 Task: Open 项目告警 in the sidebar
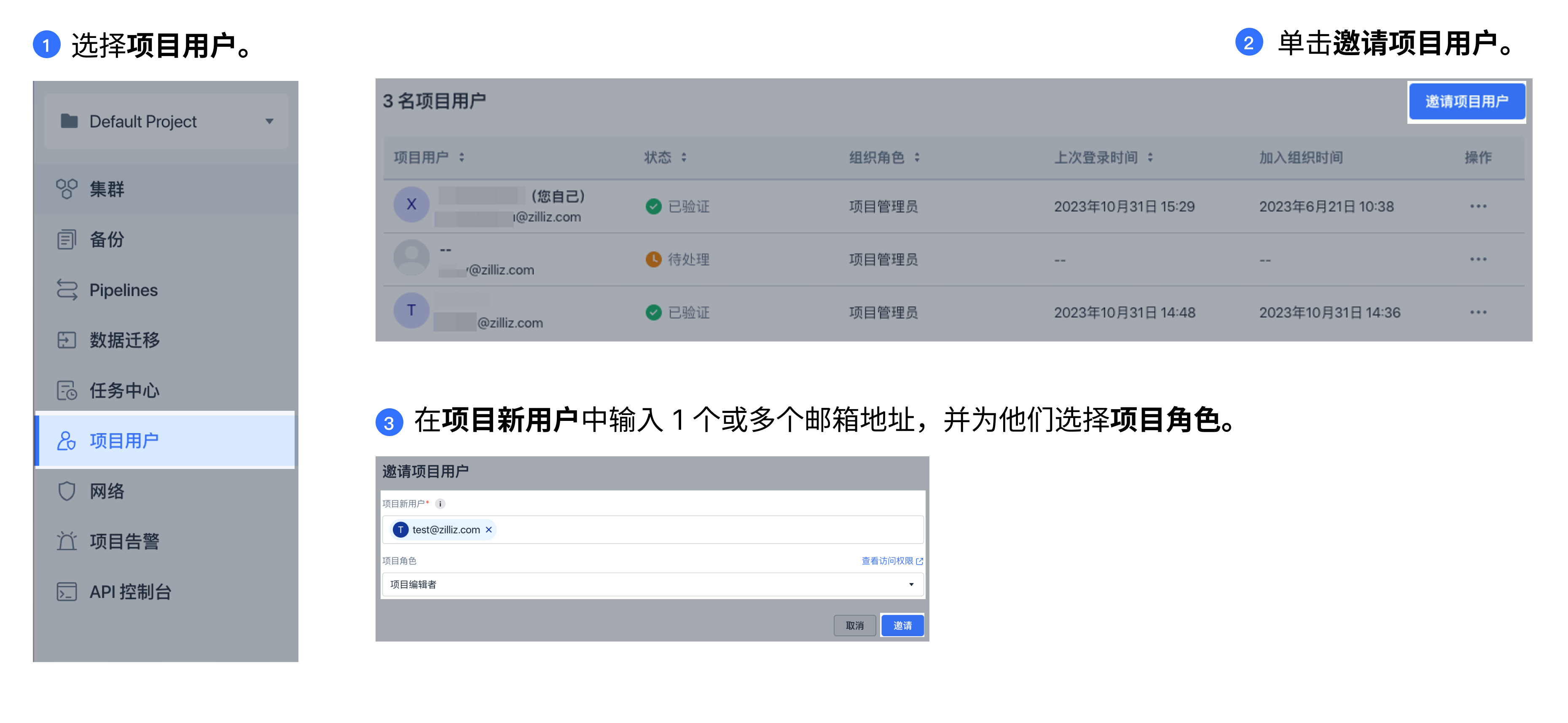click(x=166, y=542)
